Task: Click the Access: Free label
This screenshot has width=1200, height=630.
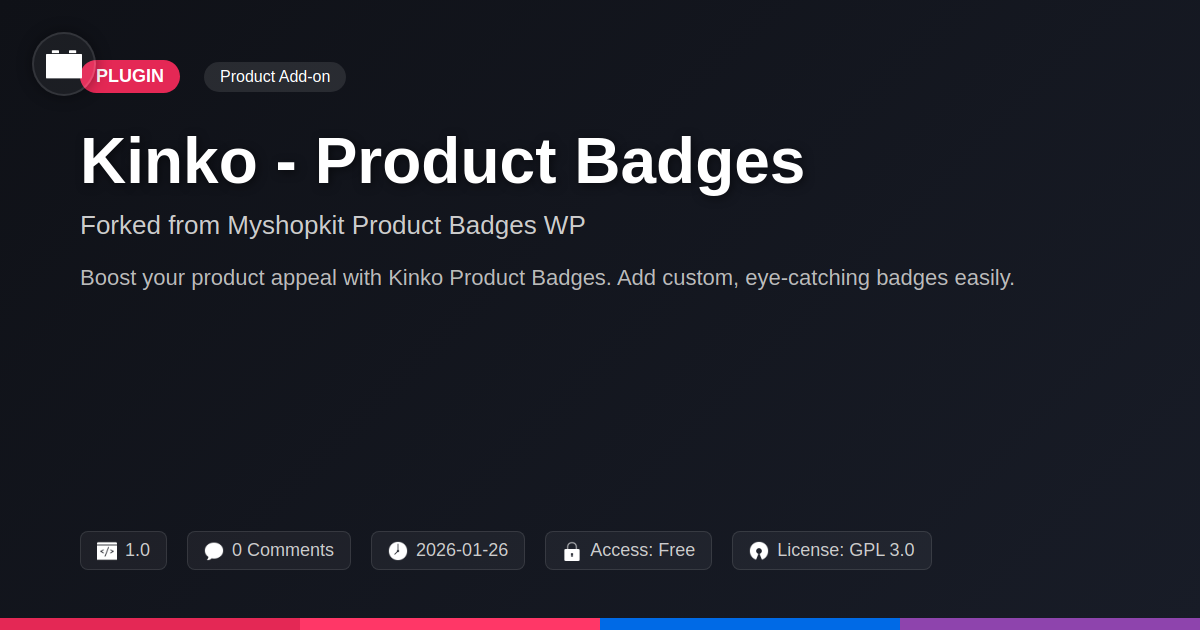Action: (642, 550)
